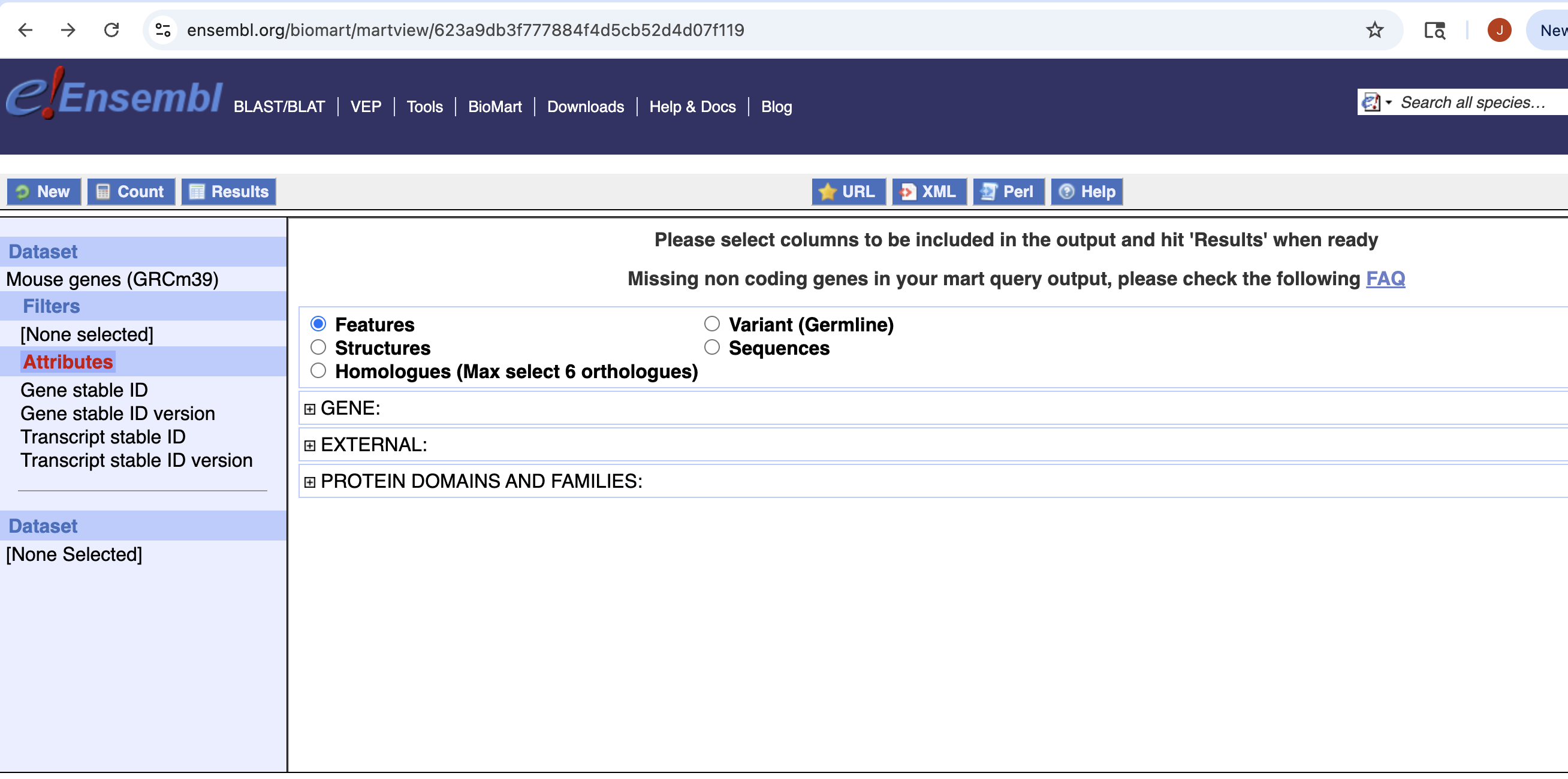The image size is (1568, 779).
Task: Click the Count button
Action: click(x=131, y=192)
